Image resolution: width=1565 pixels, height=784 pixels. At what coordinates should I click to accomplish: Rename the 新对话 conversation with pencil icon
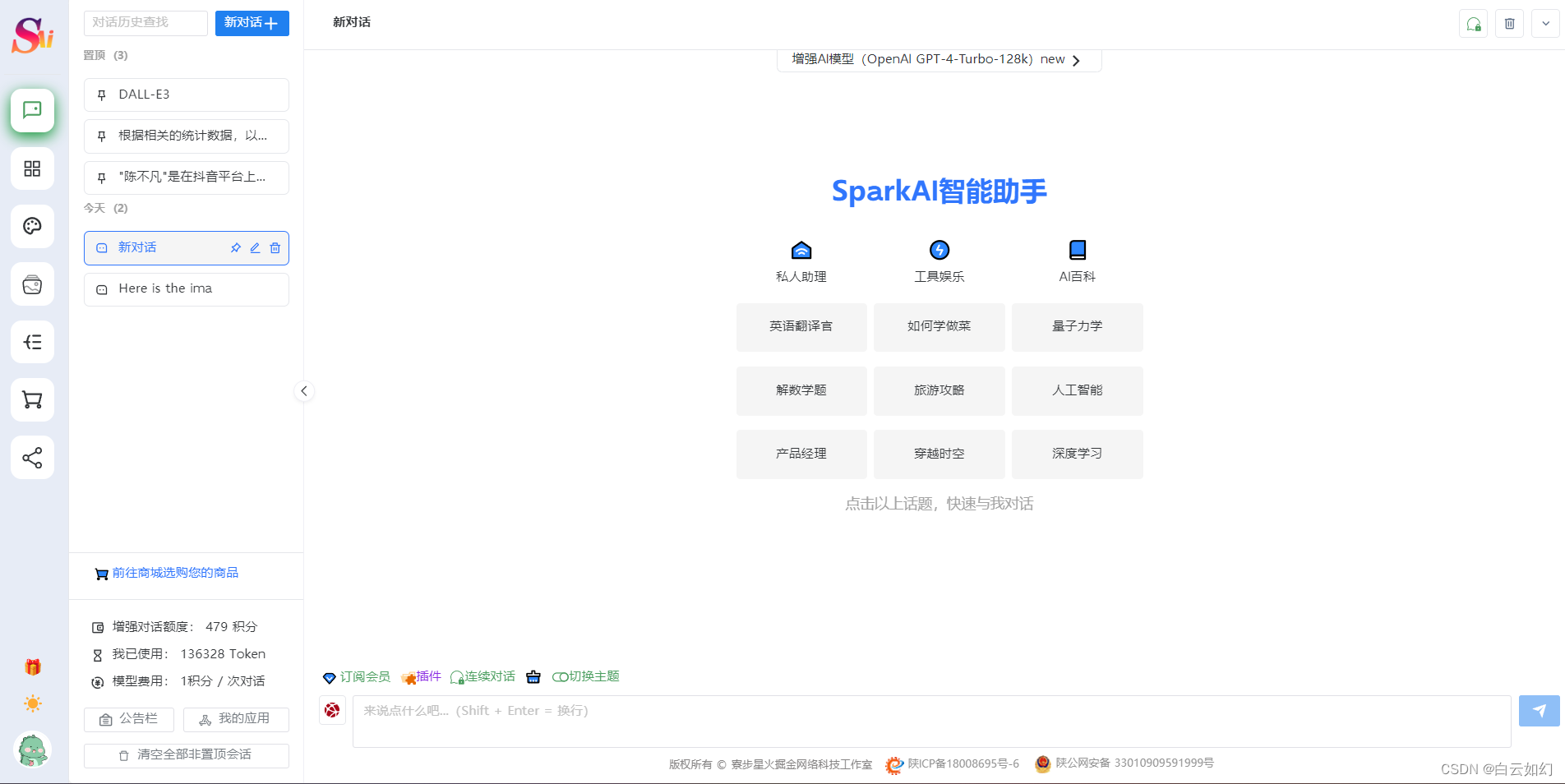click(255, 248)
